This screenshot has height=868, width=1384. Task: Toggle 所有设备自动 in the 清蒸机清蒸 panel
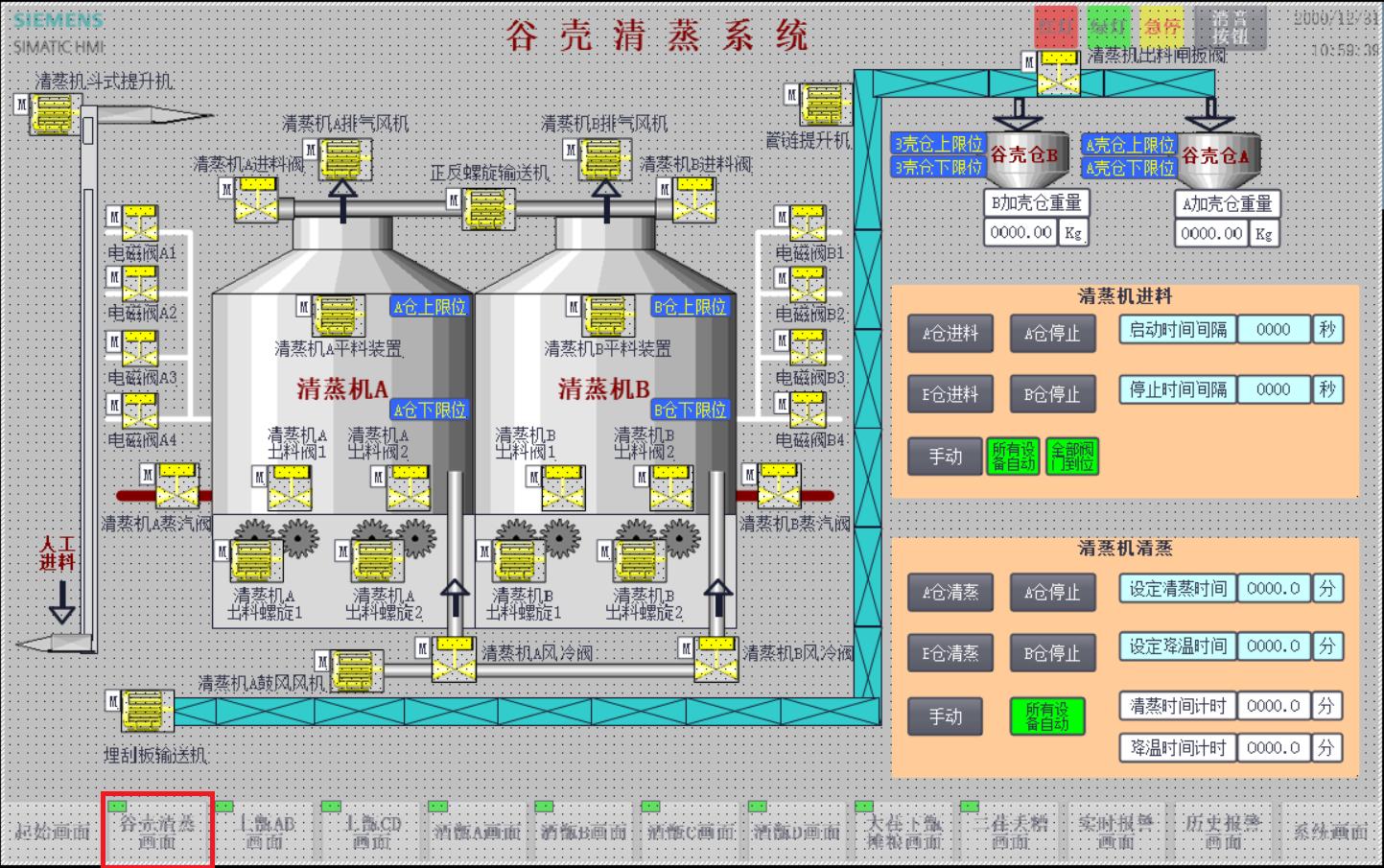point(1047,716)
